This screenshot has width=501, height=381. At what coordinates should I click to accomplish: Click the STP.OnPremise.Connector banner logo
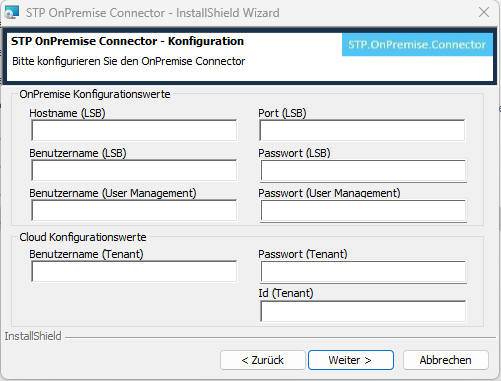pos(417,44)
